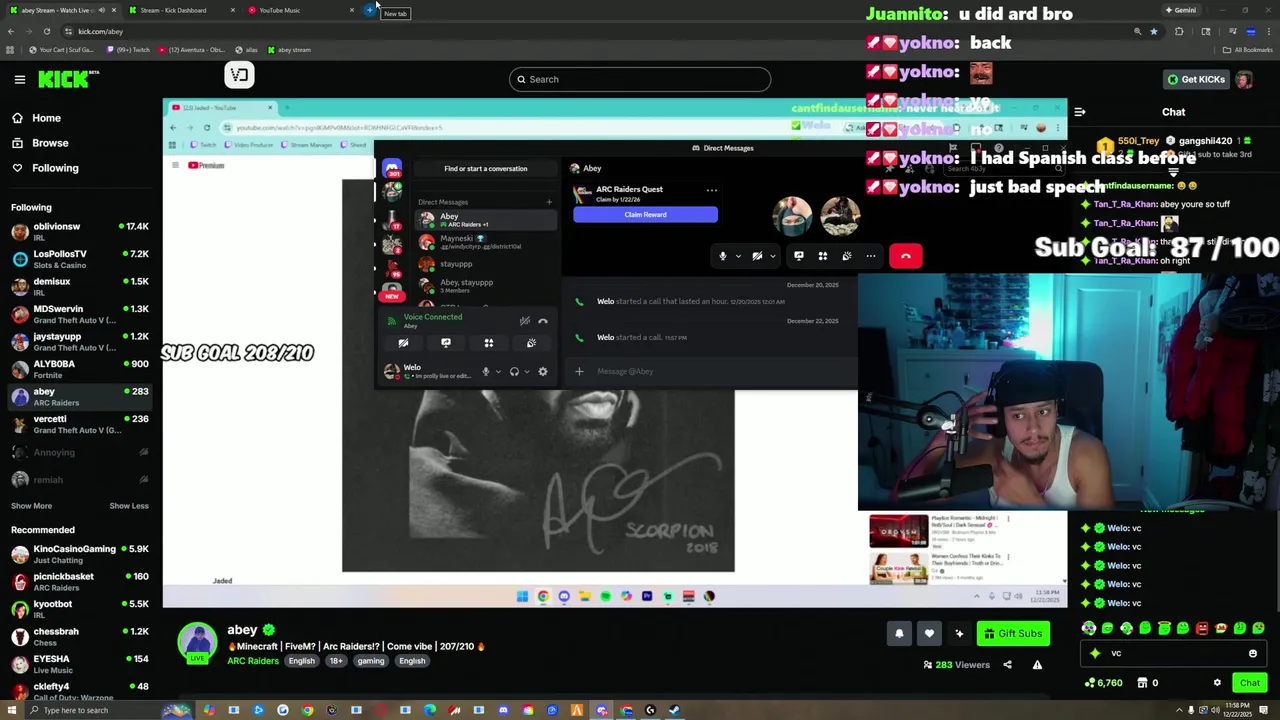Mute the abey Stream tab audio

101,10
